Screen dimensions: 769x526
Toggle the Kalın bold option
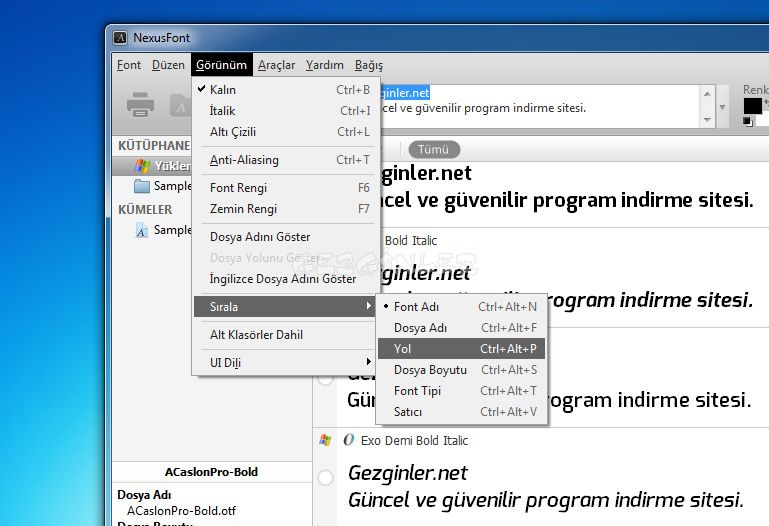(286, 90)
